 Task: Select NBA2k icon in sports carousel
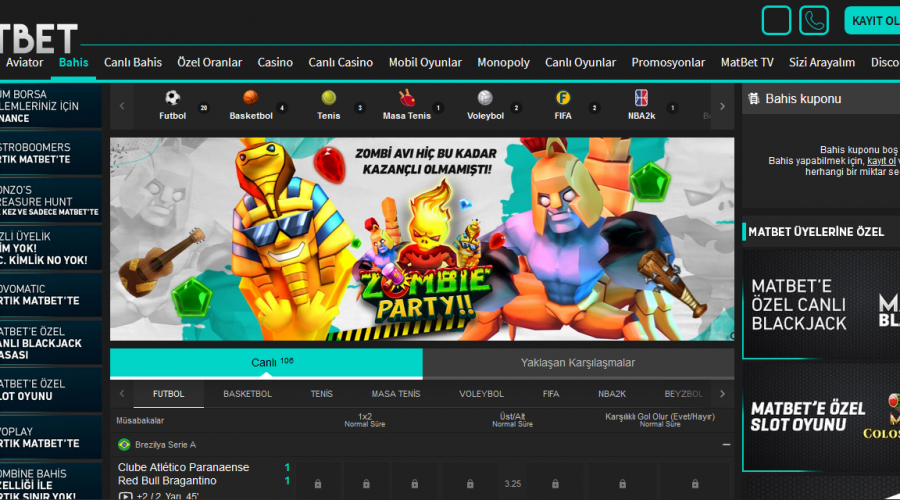pyautogui.click(x=641, y=98)
